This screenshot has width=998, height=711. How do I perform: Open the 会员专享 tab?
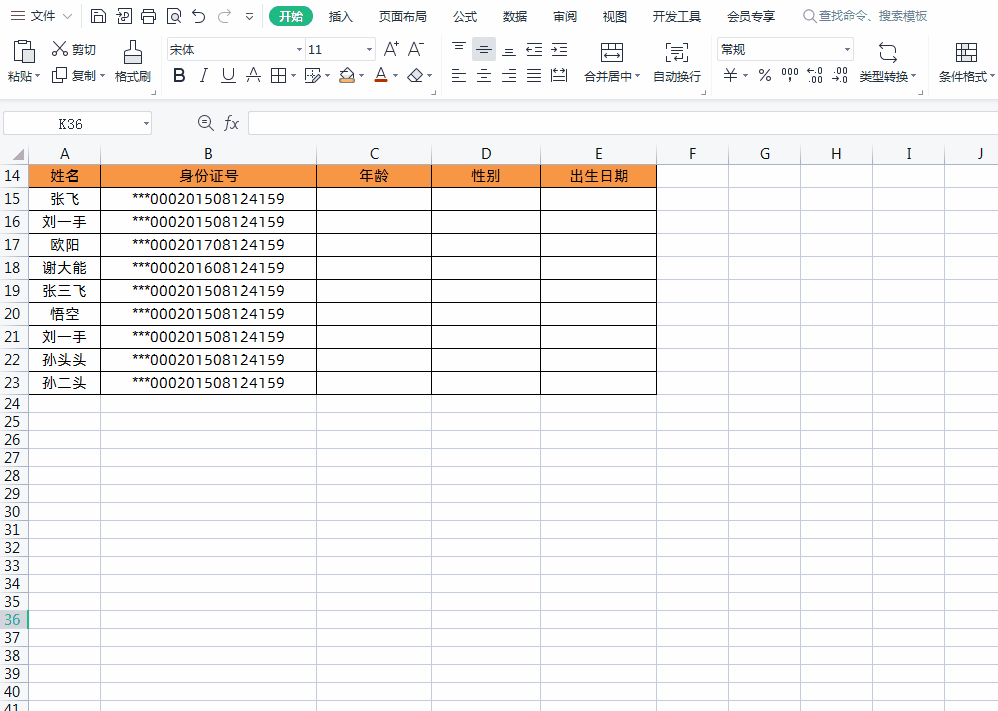tap(751, 17)
